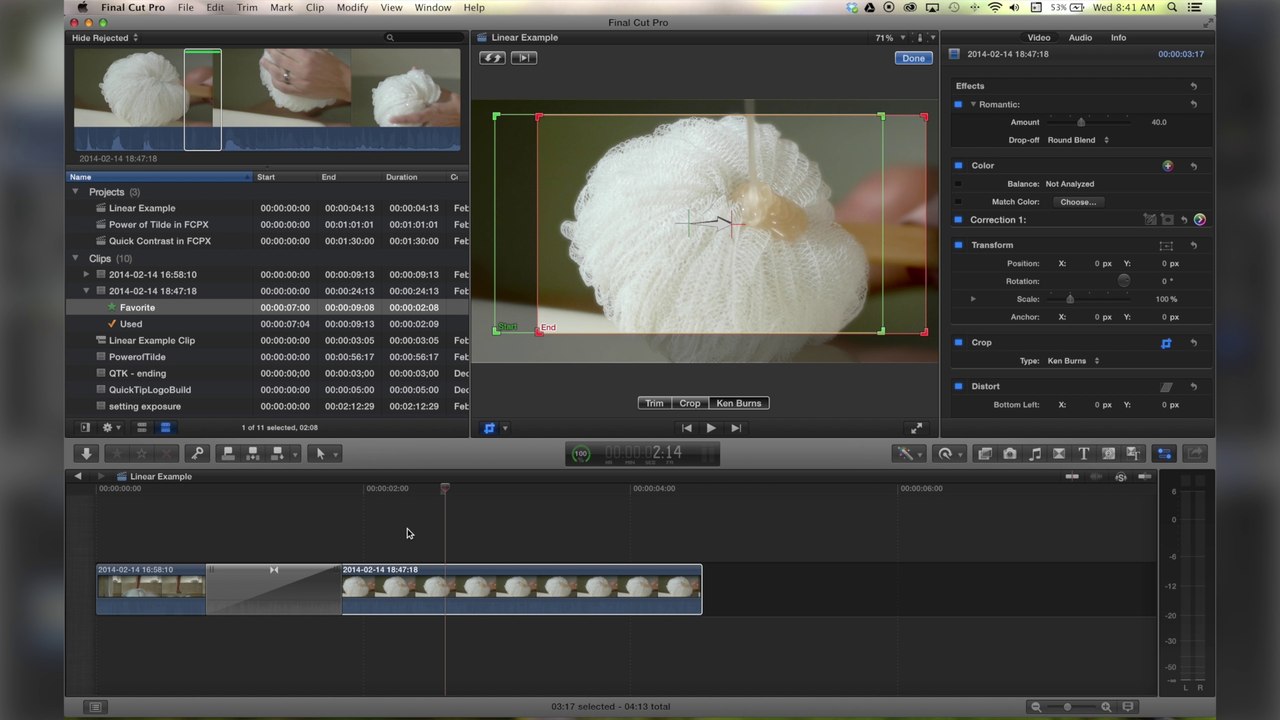
Task: Open the Modify menu
Action: pyautogui.click(x=352, y=8)
